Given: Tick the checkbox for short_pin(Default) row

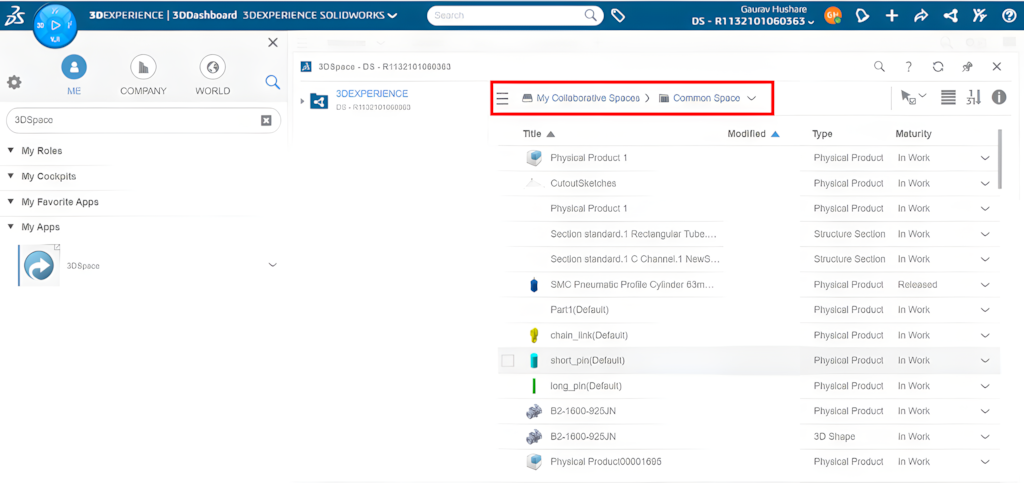Looking at the screenshot, I should point(507,360).
